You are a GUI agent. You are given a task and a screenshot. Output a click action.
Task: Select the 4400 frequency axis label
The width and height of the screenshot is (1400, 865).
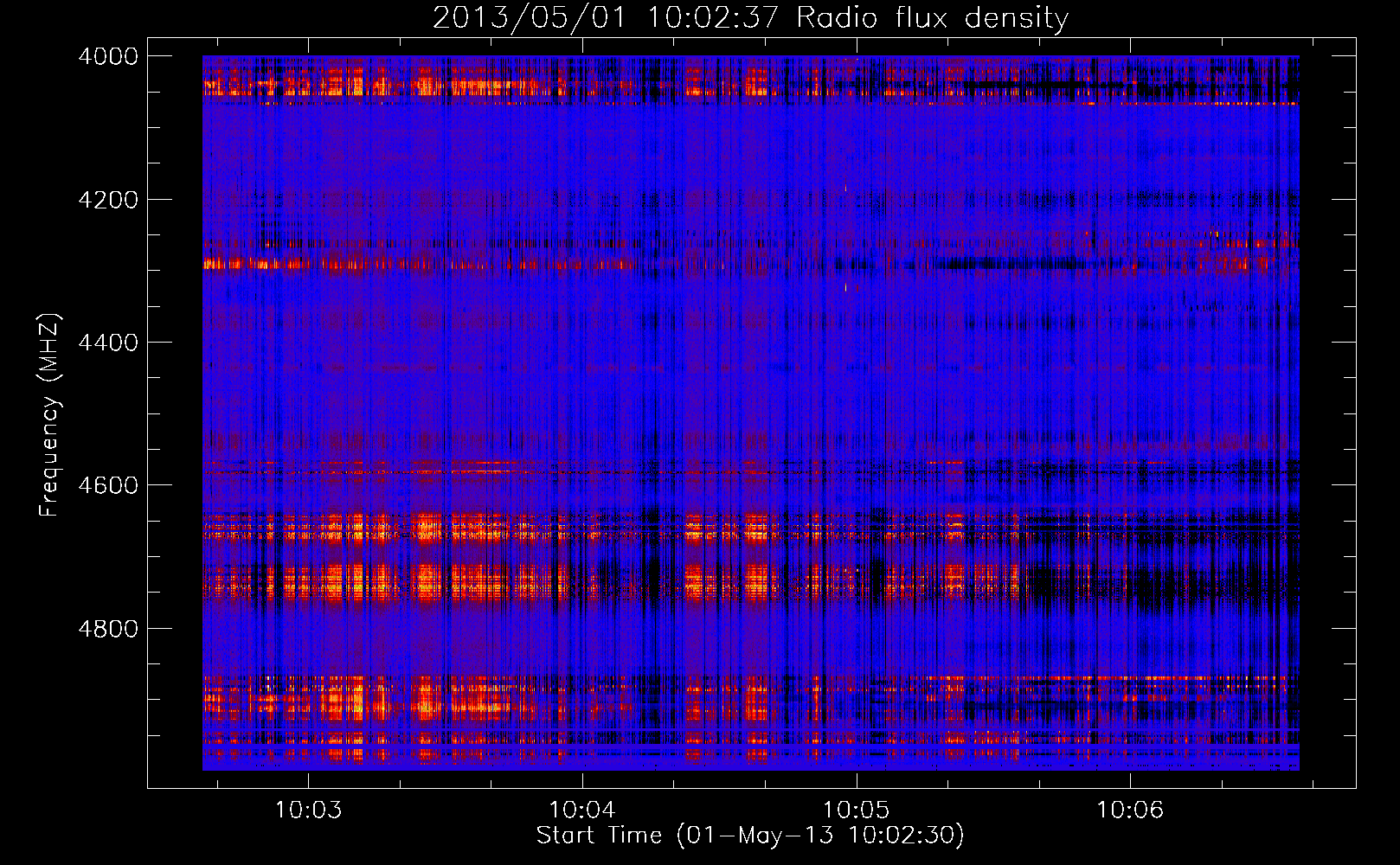[108, 343]
